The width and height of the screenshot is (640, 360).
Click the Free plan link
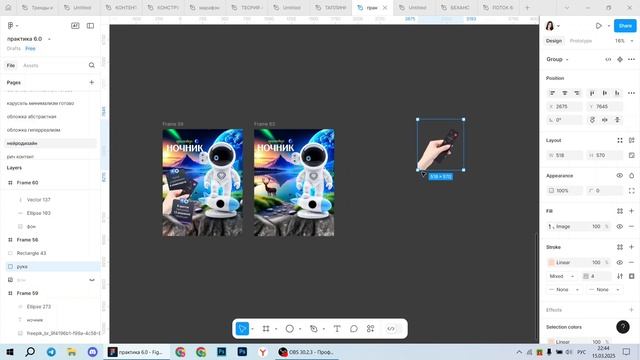(30, 49)
